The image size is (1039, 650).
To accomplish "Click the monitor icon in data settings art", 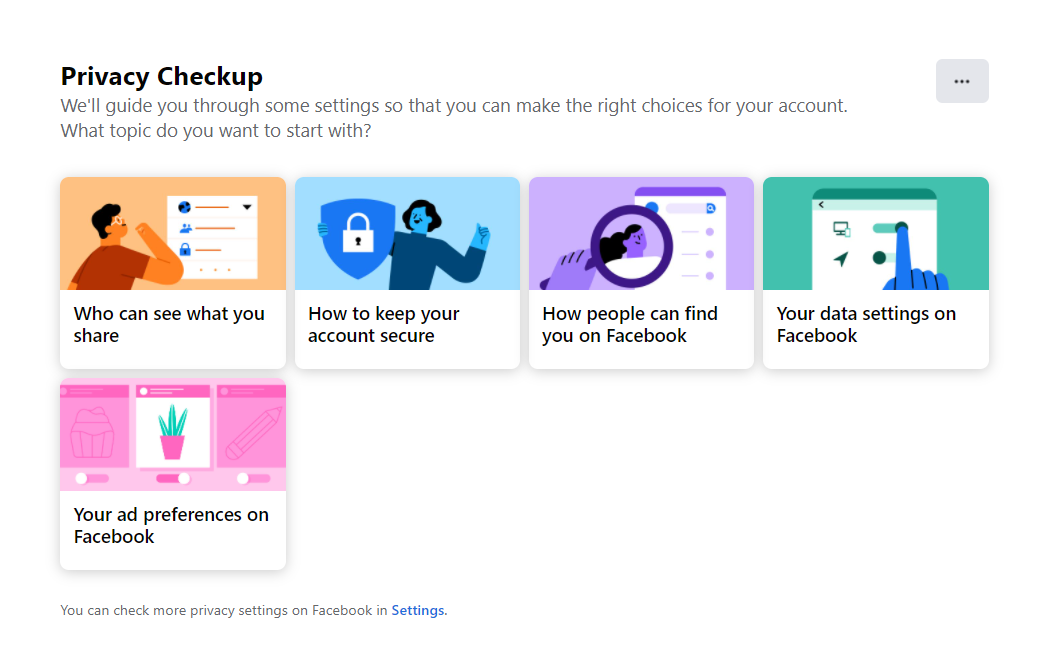I will [841, 229].
